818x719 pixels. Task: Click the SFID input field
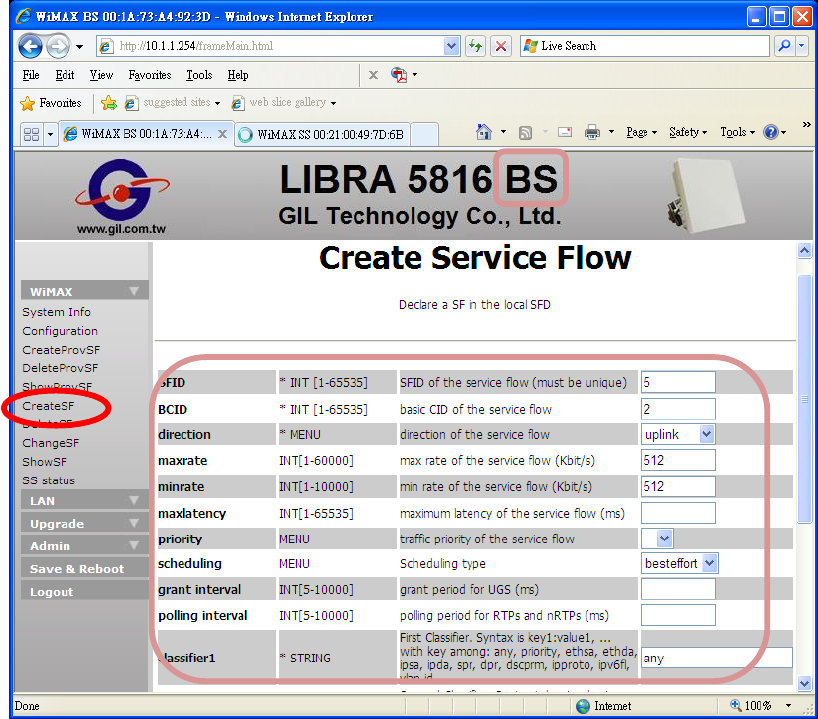click(x=678, y=382)
